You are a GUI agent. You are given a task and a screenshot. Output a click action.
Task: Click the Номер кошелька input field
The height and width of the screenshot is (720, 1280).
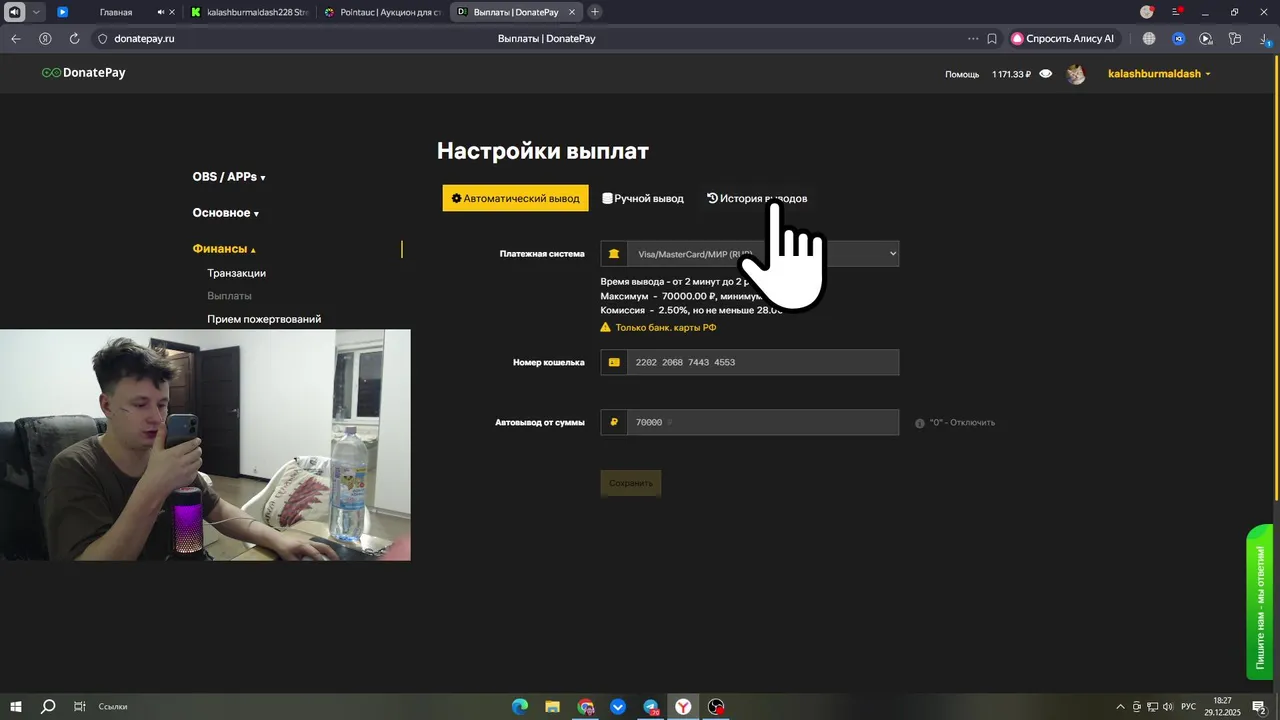(762, 362)
